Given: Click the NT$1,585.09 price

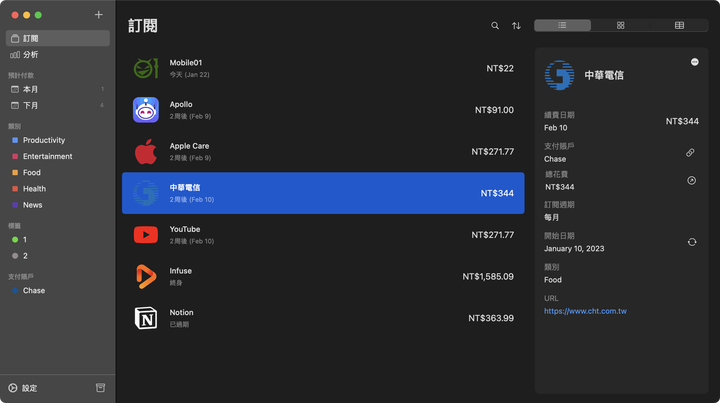Looking at the screenshot, I should pyautogui.click(x=488, y=276).
